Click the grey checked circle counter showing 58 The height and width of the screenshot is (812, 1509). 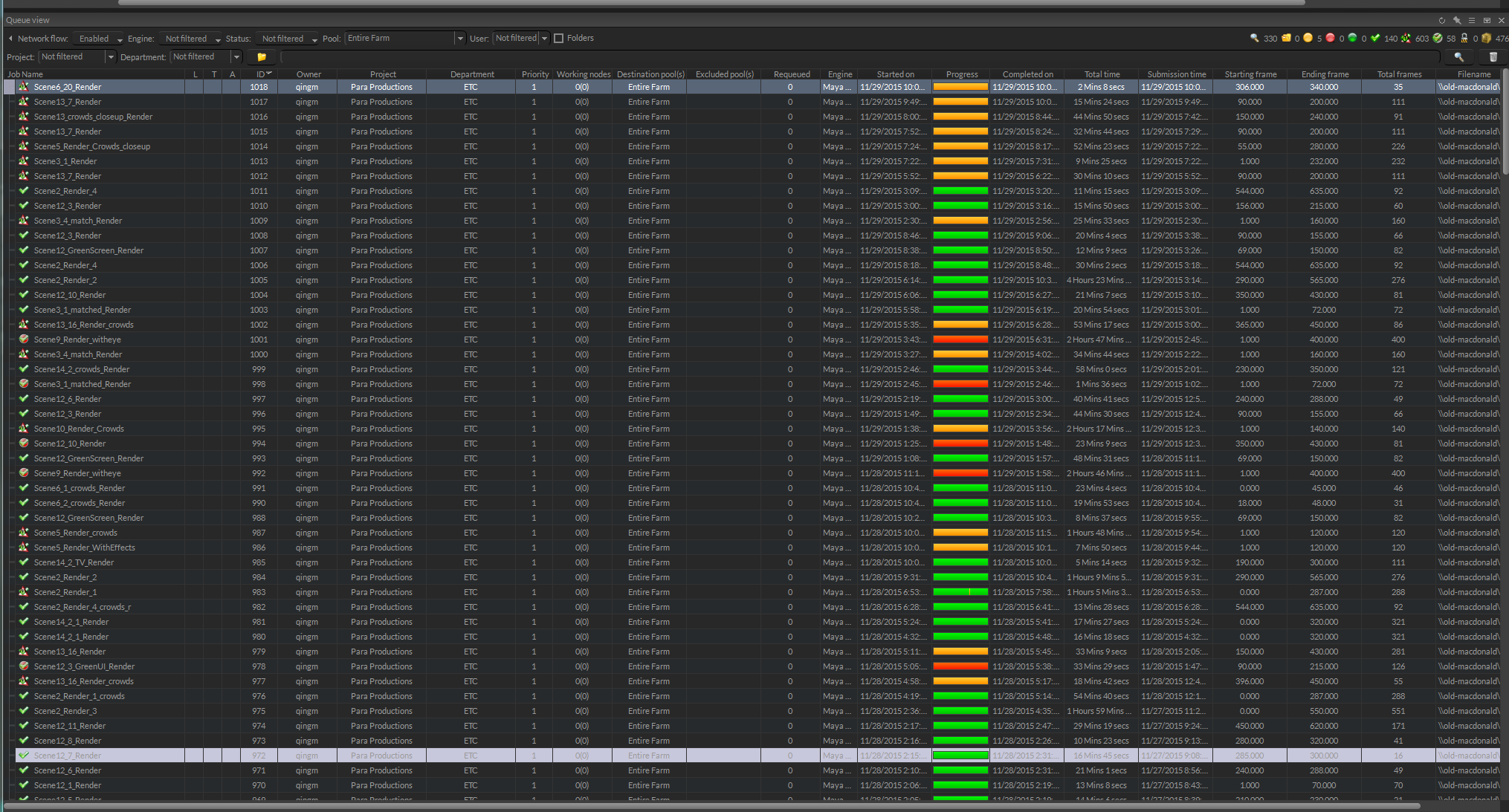[1438, 38]
